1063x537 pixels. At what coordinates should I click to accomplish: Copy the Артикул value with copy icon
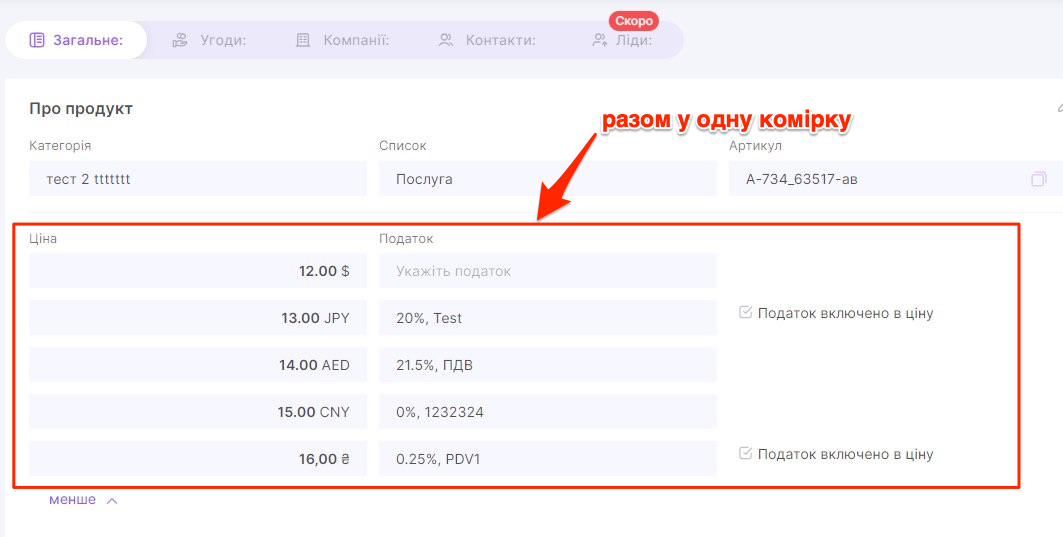point(1039,180)
